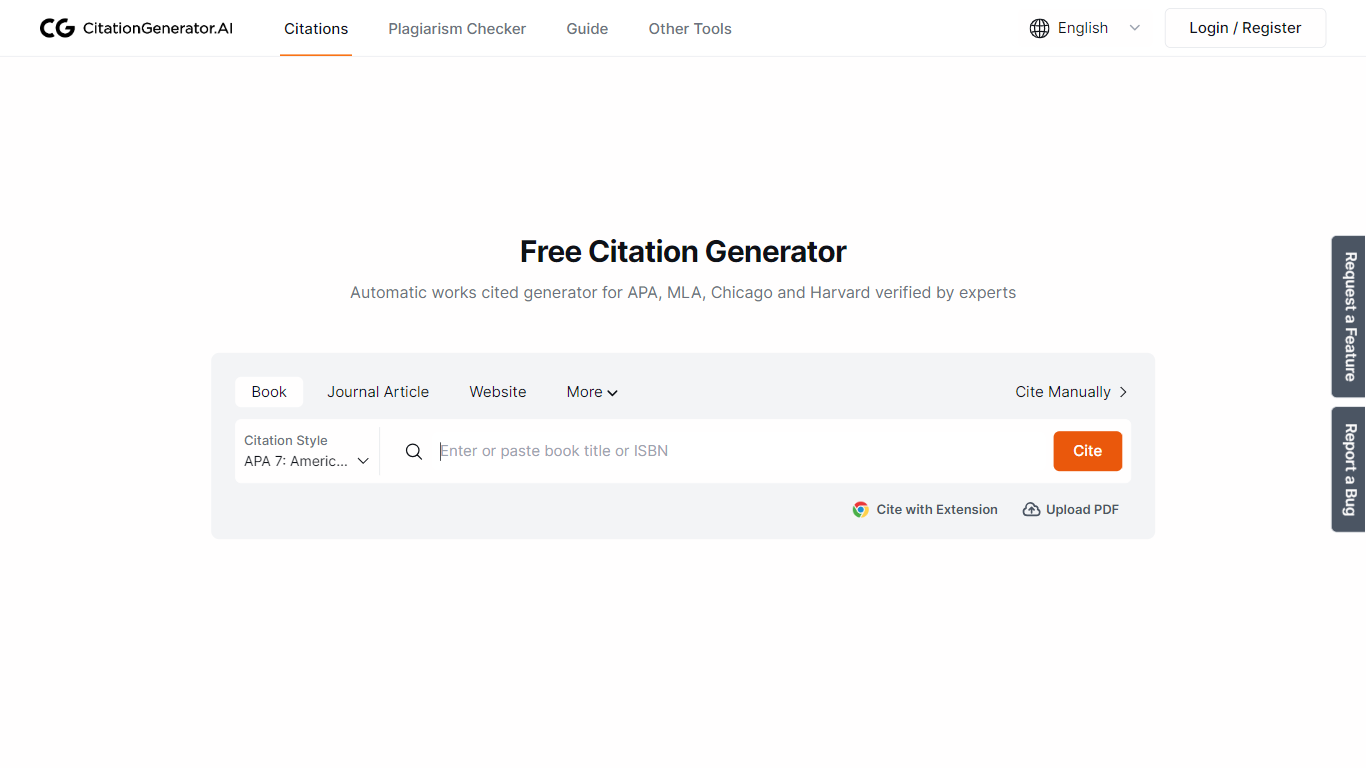The height and width of the screenshot is (768, 1366).
Task: Open the Request a Feature side tab
Action: (x=1349, y=316)
